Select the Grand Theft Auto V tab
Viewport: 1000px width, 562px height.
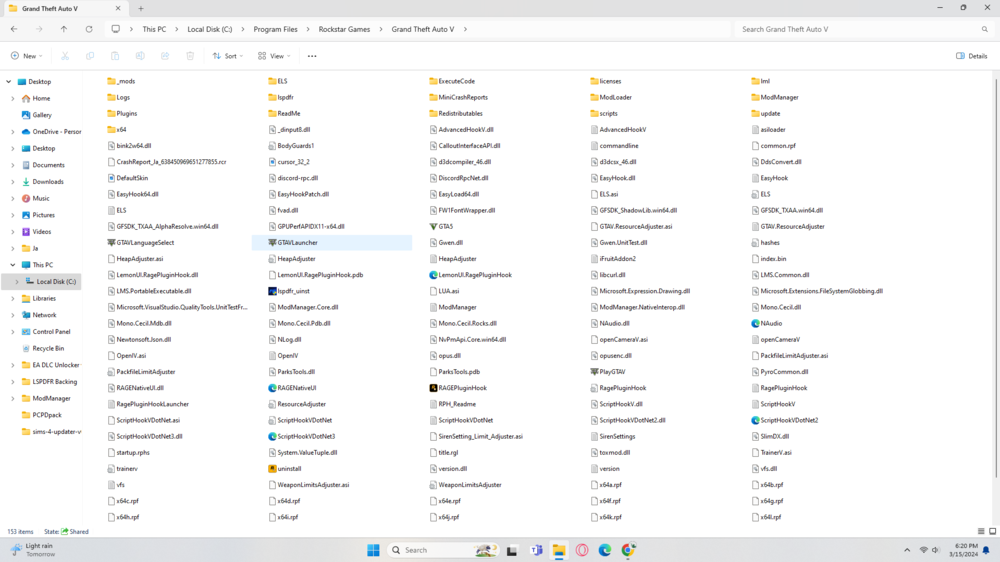coord(64,9)
